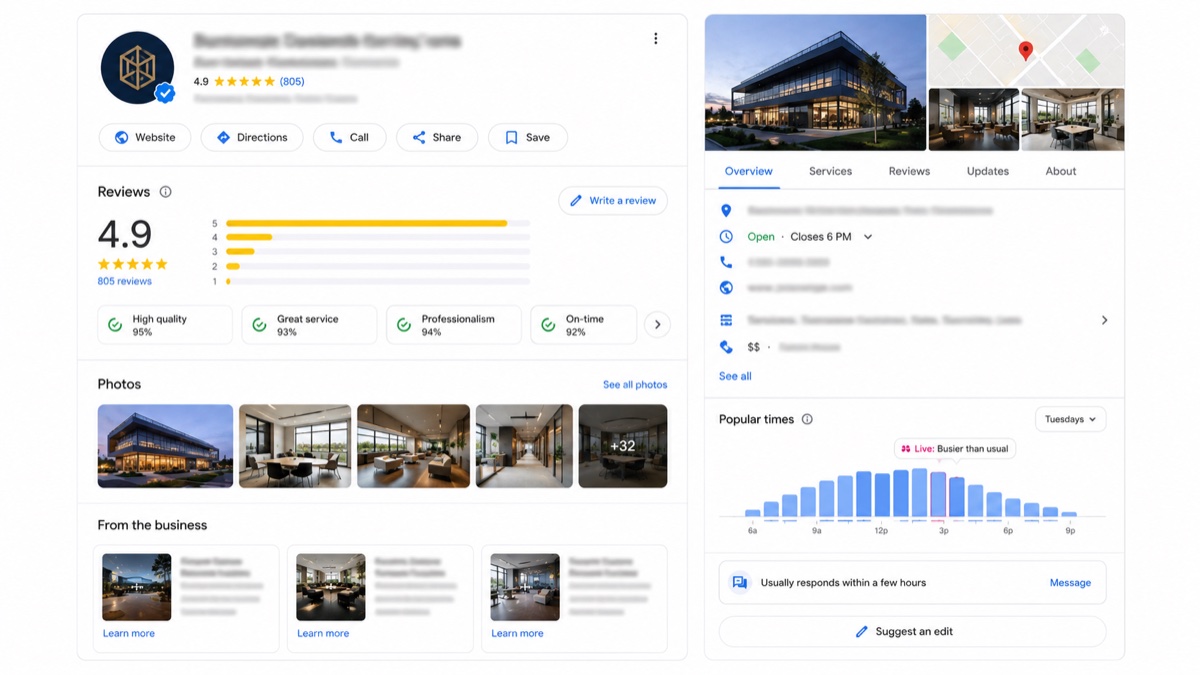Screen dimensions: 1200x675
Task: Click the Popular times info icon
Action: tap(807, 419)
